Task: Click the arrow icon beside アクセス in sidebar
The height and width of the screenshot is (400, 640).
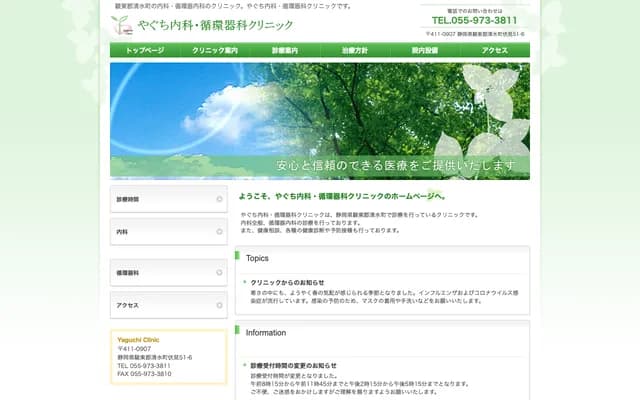Action: tap(219, 305)
